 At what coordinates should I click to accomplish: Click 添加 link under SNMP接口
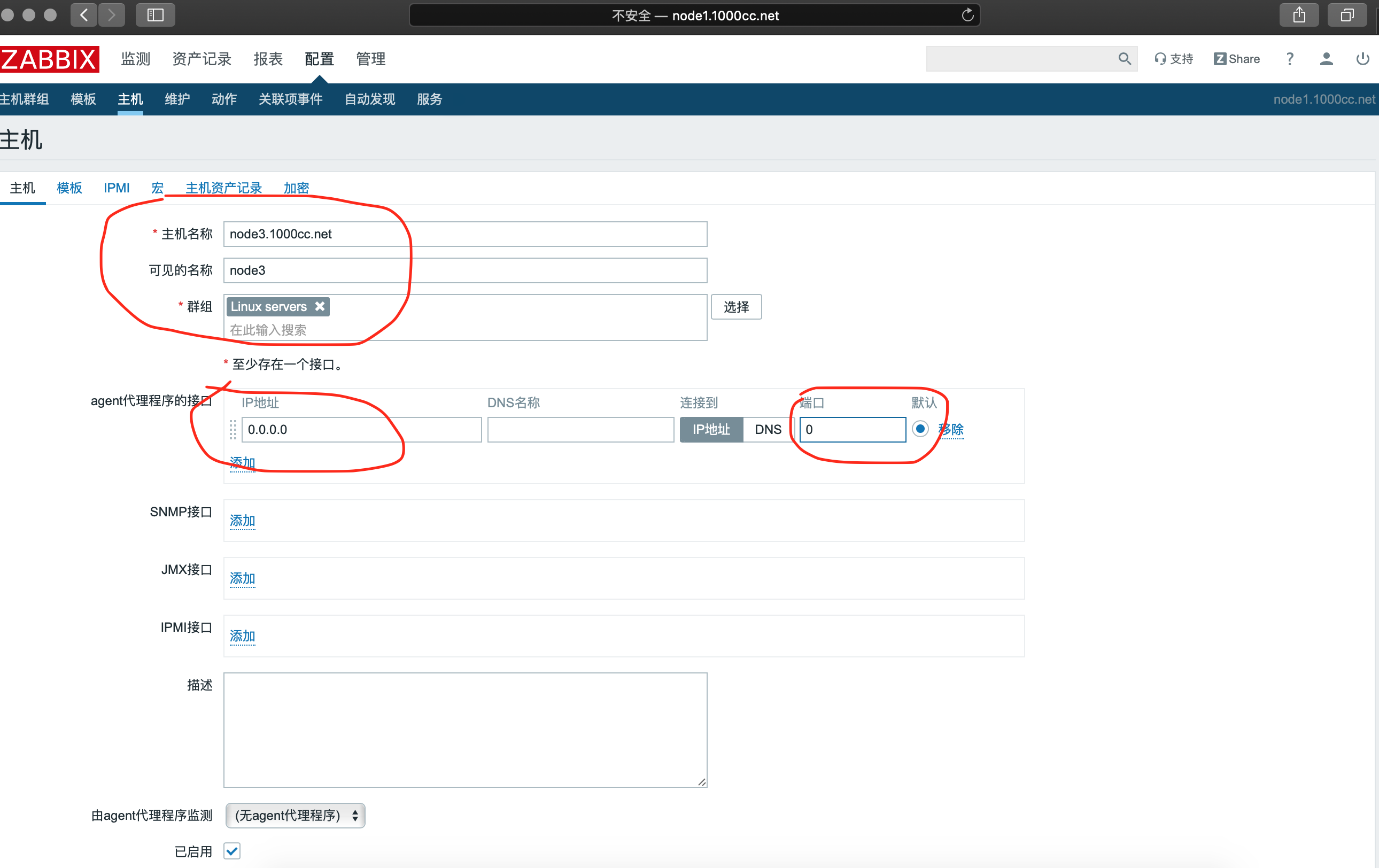pyautogui.click(x=242, y=521)
